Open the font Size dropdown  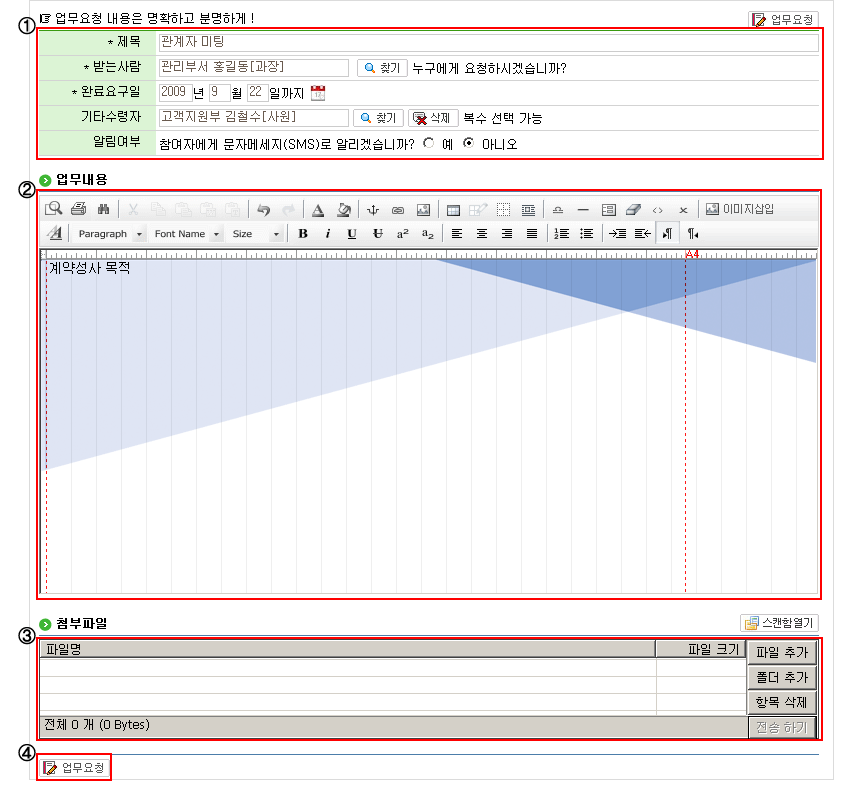pyautogui.click(x=256, y=234)
